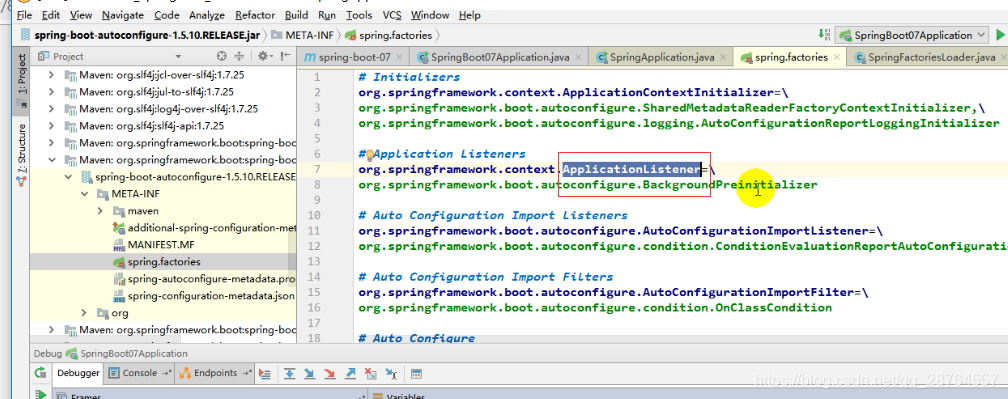The height and width of the screenshot is (399, 1008).
Task: Click Drop Frame debug icon
Action: [370, 373]
